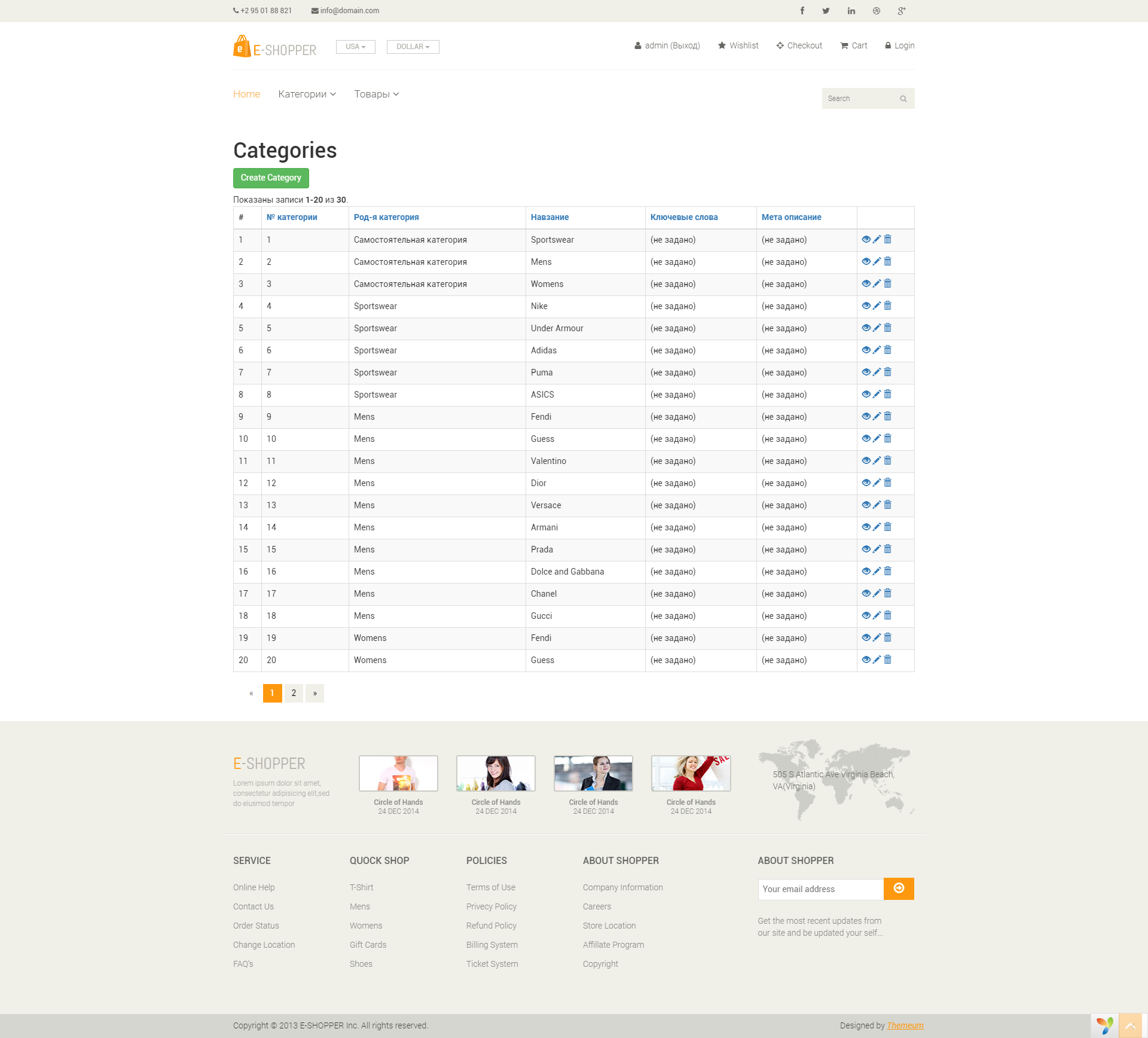Open the USA country dropdown
Image resolution: width=1148 pixels, height=1038 pixels.
pyautogui.click(x=355, y=47)
